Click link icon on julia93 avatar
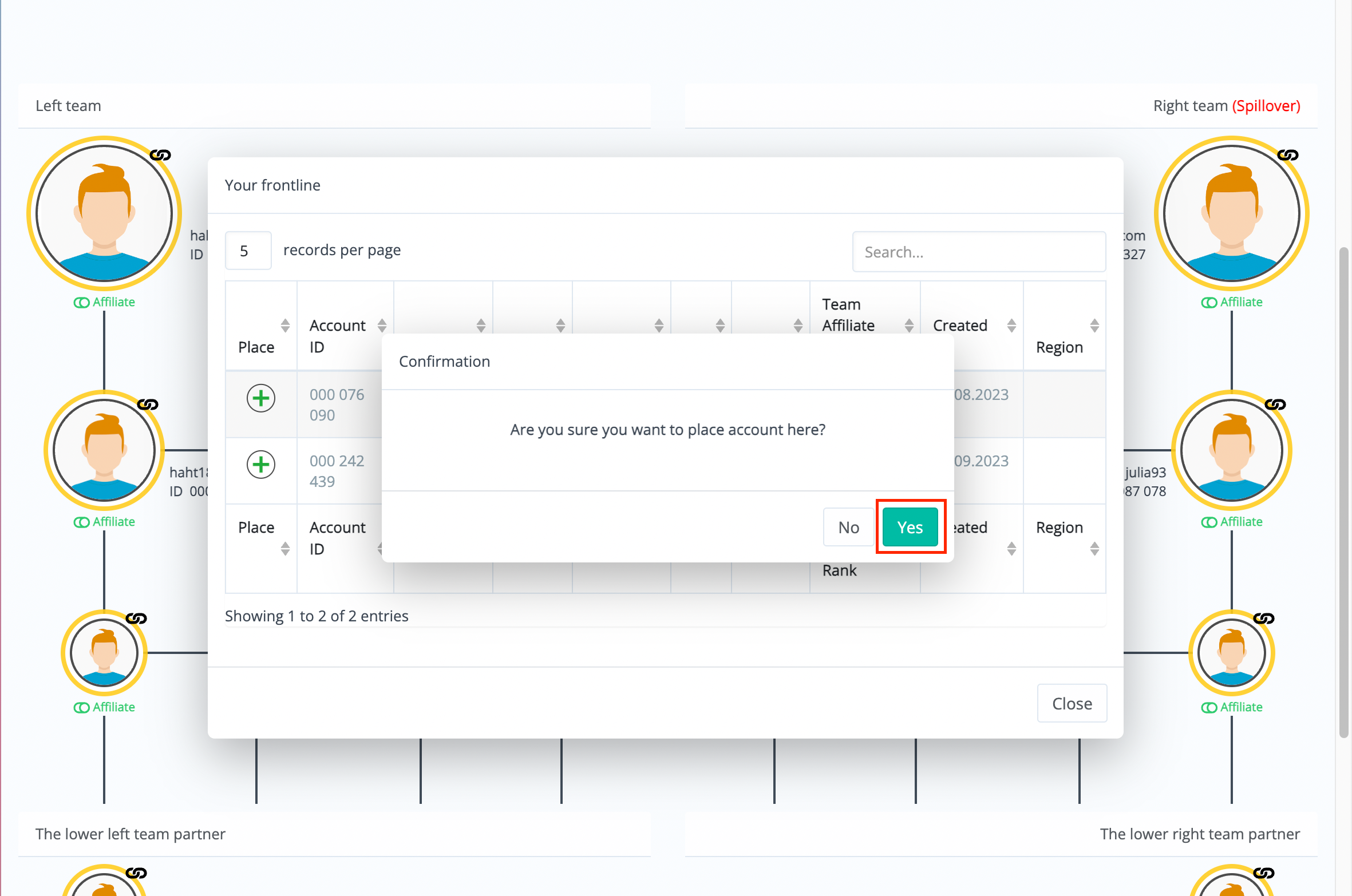Screen dimensions: 1352x896 click(x=1275, y=405)
